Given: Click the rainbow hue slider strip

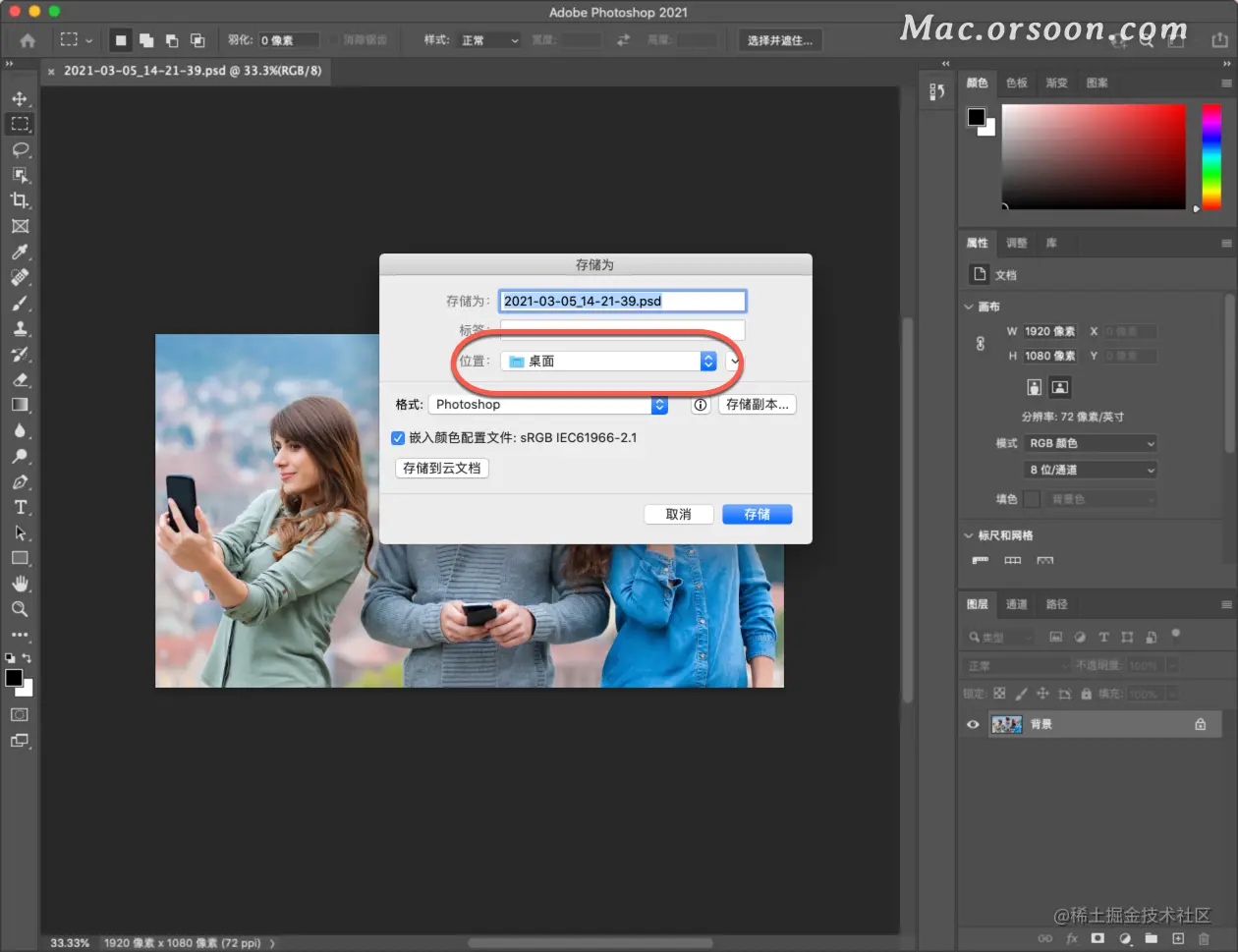Looking at the screenshot, I should 1211,156.
